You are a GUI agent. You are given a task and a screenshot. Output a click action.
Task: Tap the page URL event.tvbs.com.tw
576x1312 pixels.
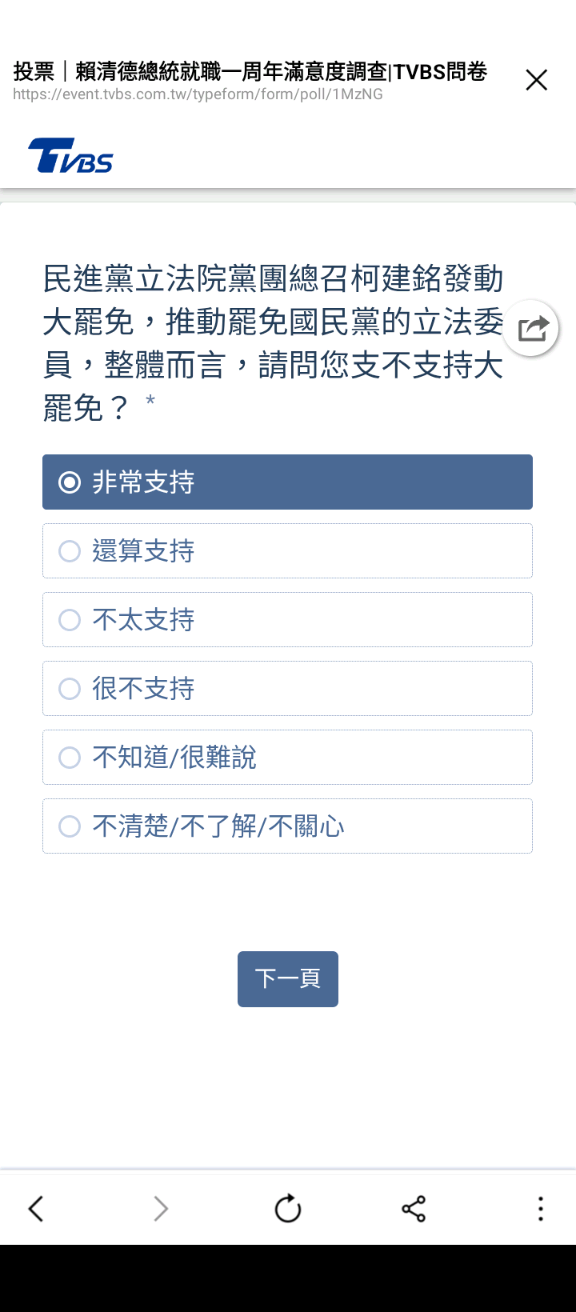(198, 94)
